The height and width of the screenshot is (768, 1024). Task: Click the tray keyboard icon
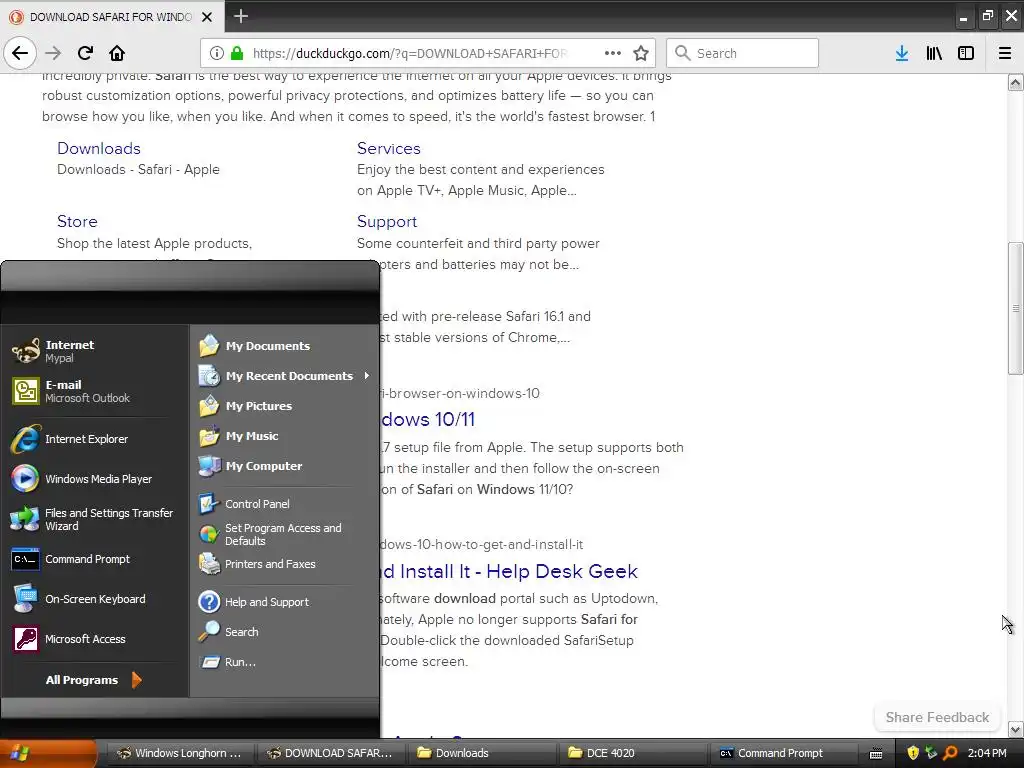tap(876, 754)
